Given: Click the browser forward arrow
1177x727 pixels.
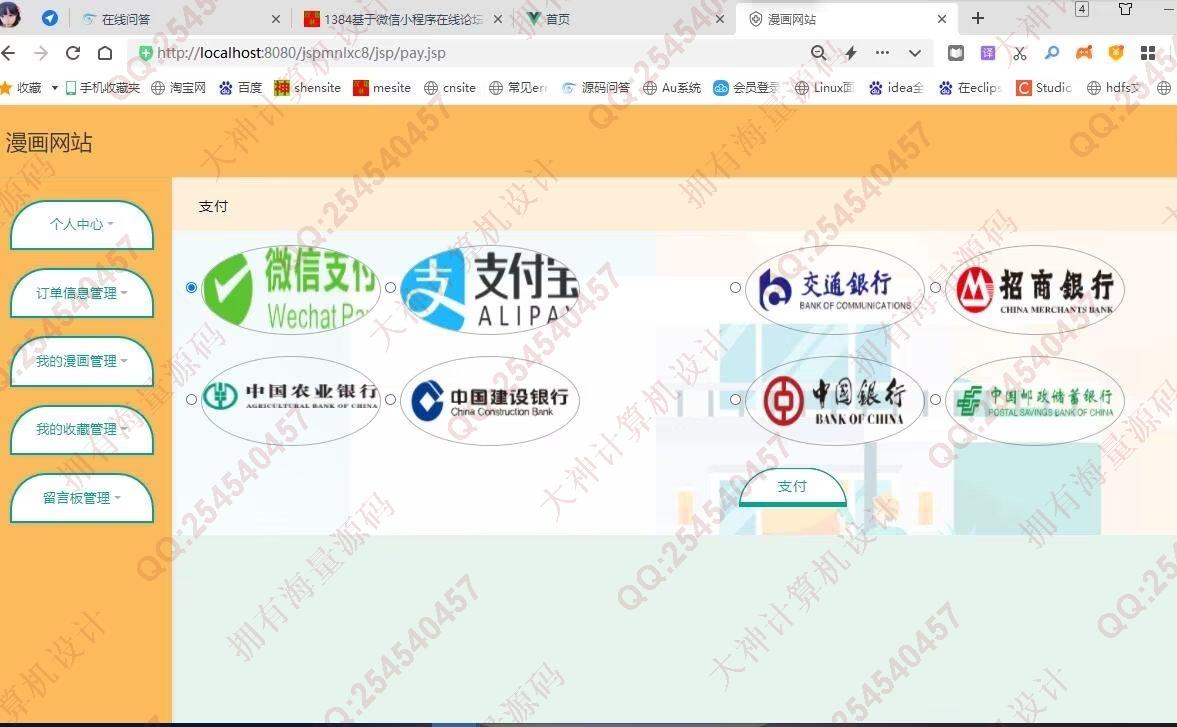Looking at the screenshot, I should coord(41,53).
